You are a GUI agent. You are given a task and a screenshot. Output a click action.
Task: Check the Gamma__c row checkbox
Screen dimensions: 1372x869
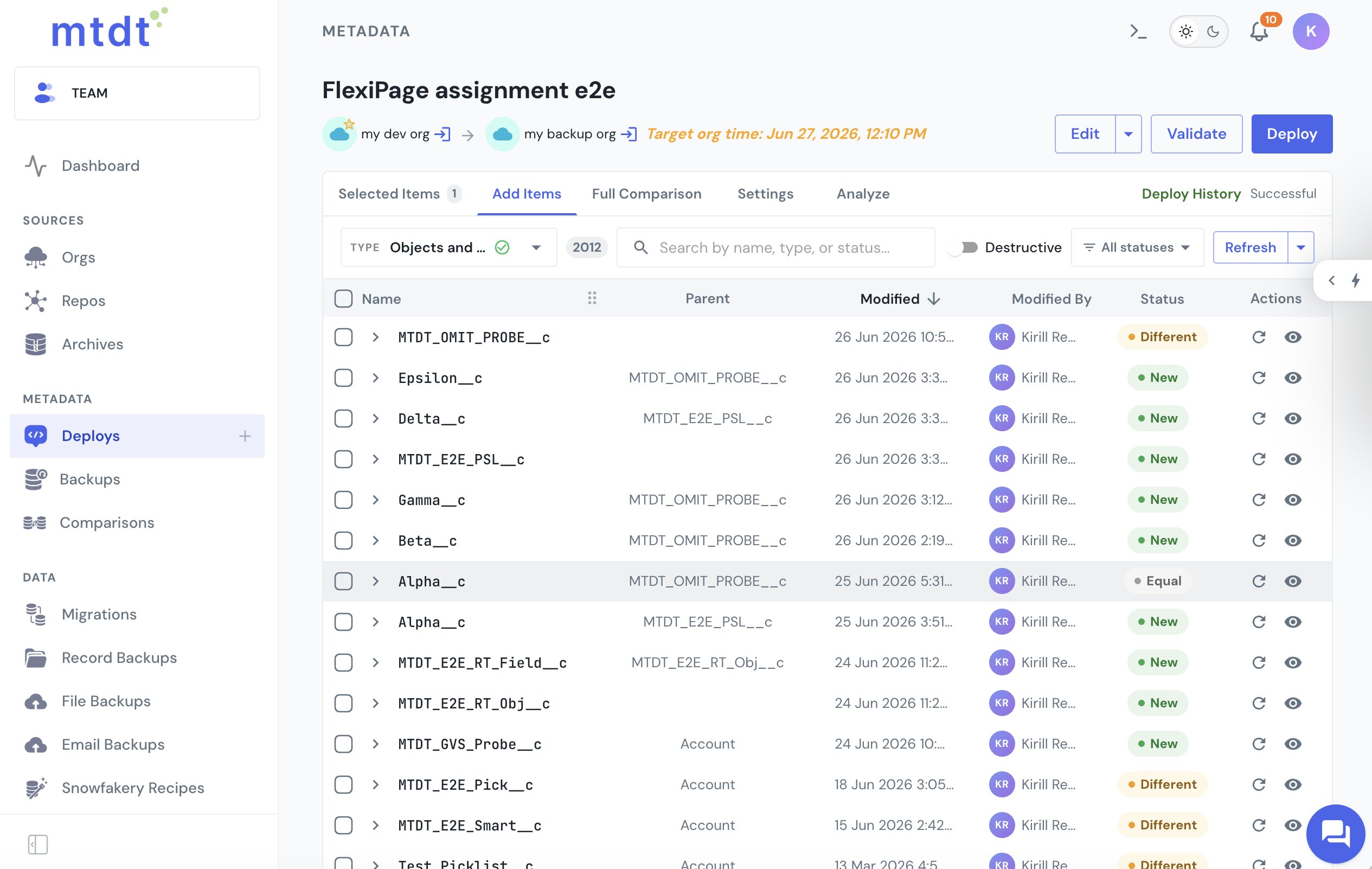tap(344, 500)
